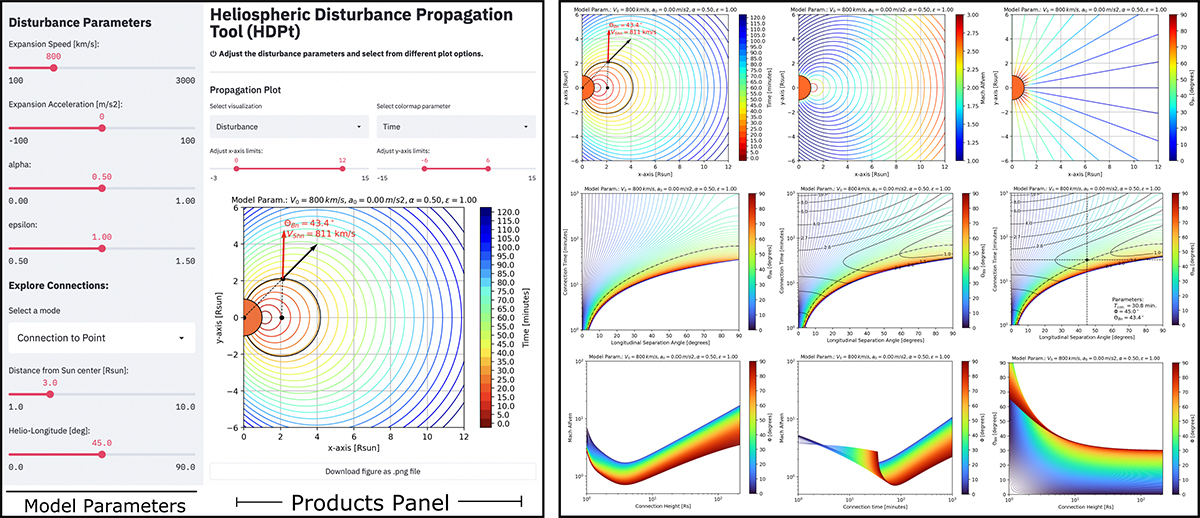The image size is (1200, 518).
Task: Click the power icon beside the instructions text
Action: point(214,52)
